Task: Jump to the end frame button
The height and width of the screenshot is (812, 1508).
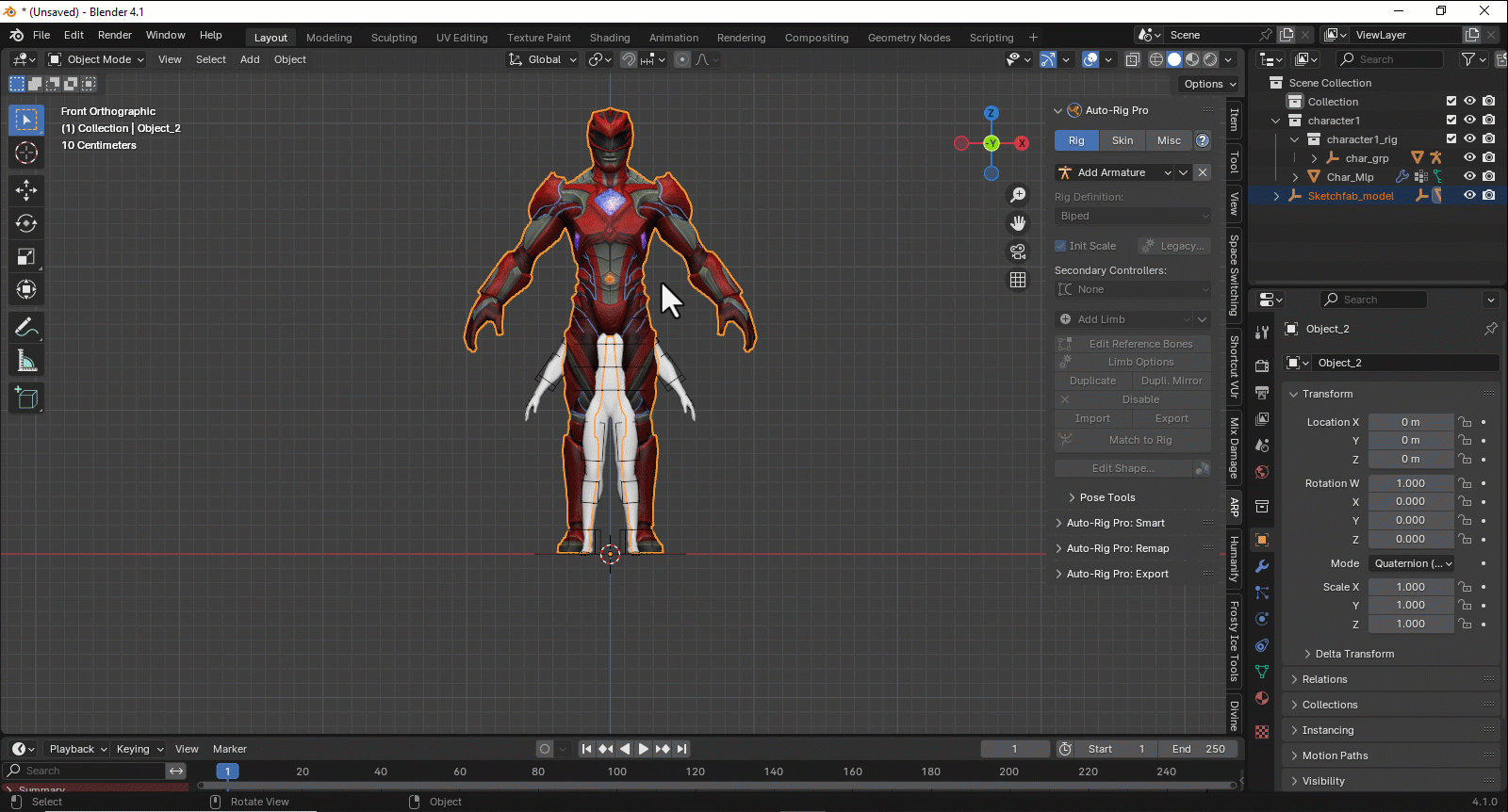Action: coord(681,749)
